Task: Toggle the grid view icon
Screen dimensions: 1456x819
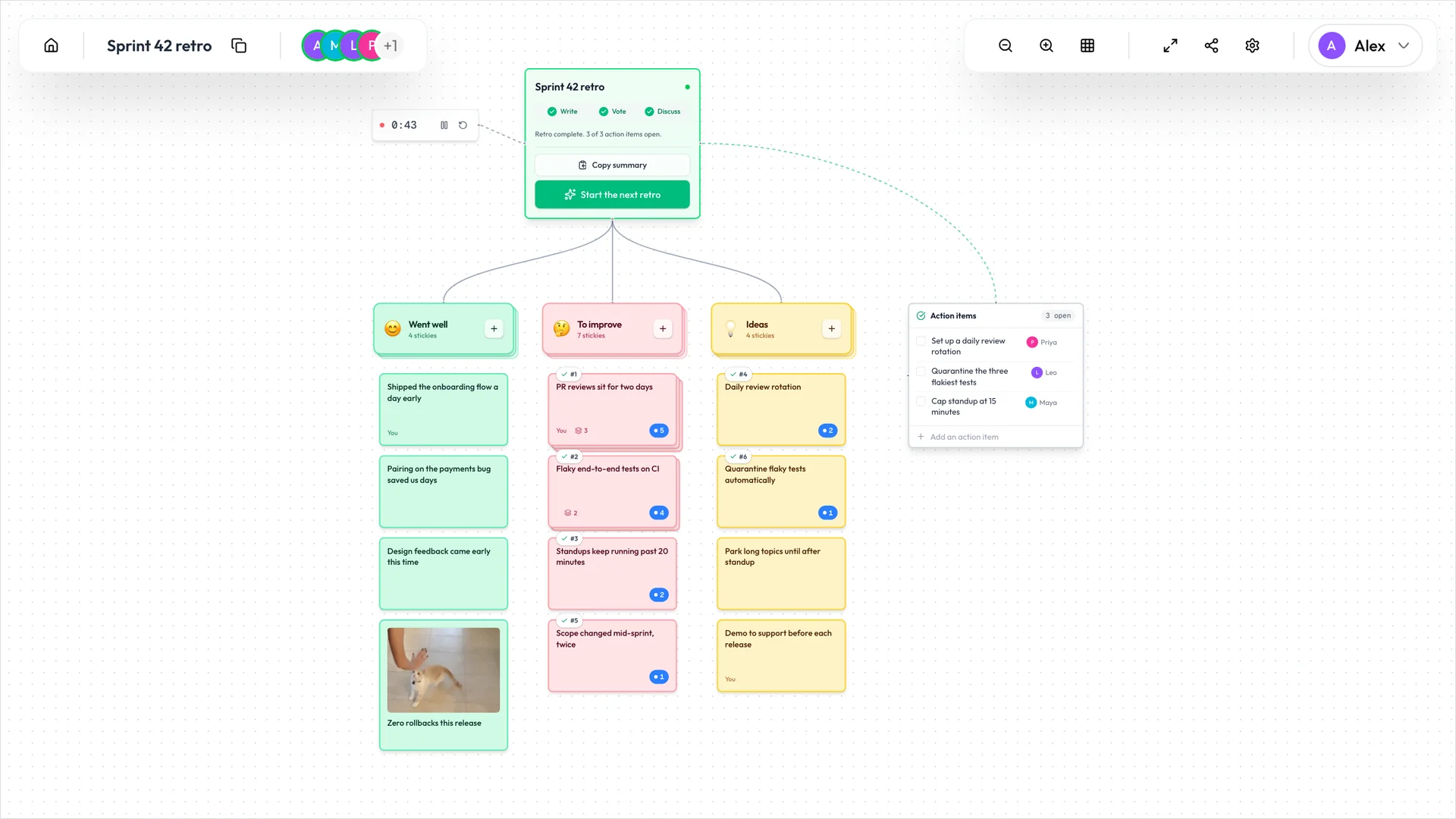Action: click(x=1087, y=45)
